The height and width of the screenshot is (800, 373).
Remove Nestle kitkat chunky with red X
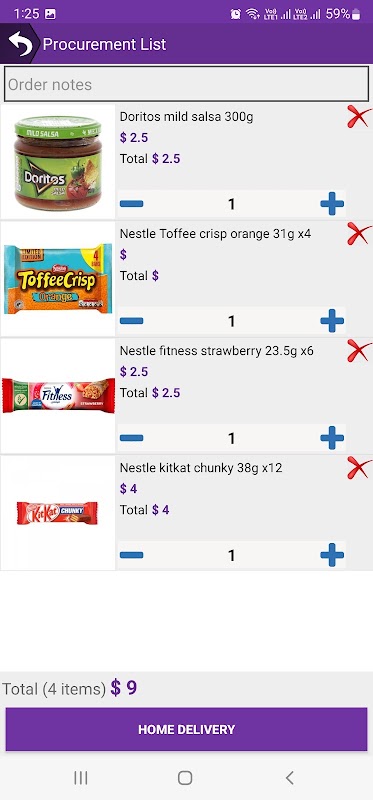point(359,468)
